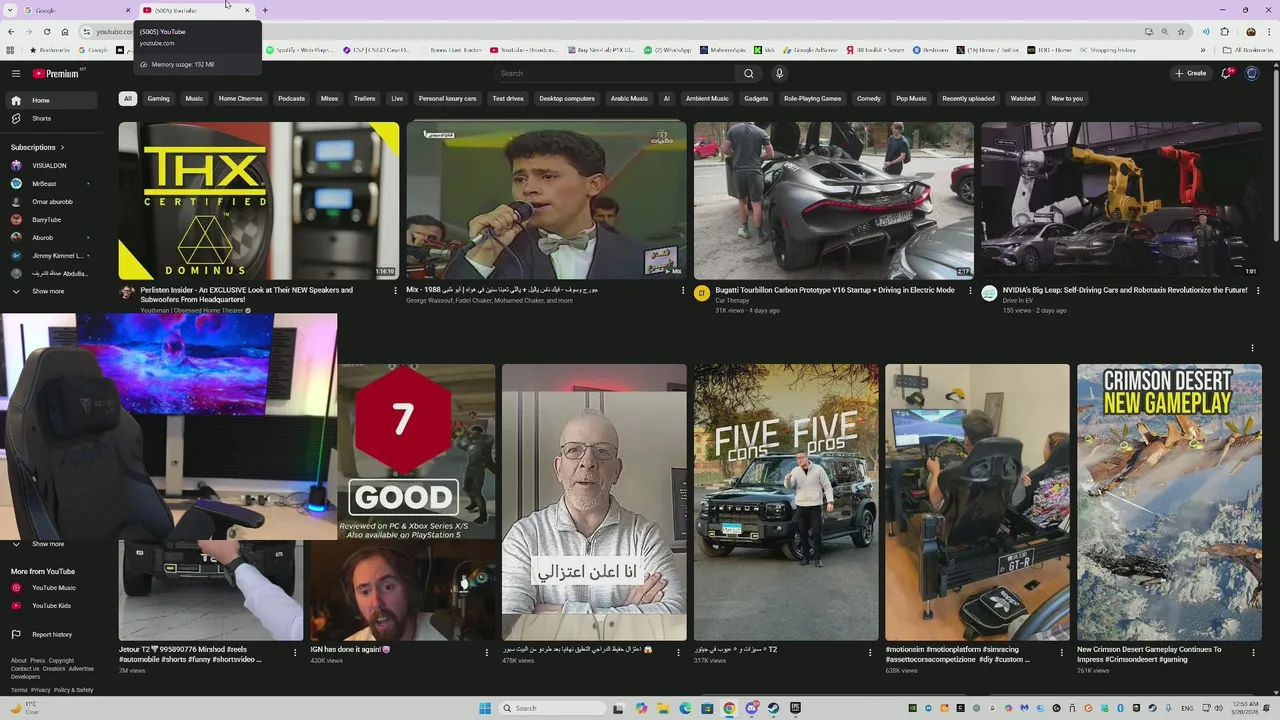The image size is (1280, 720).
Task: Reload the page in Chrome
Action: [46, 32]
